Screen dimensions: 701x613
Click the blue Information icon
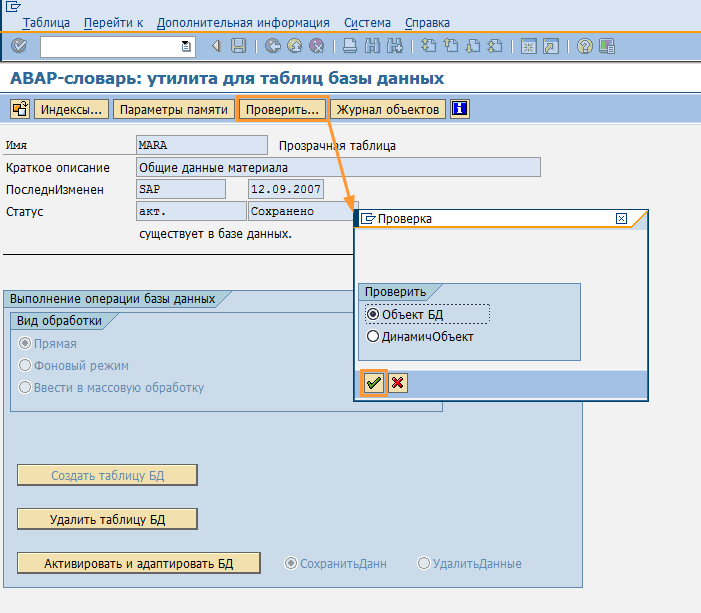[459, 109]
